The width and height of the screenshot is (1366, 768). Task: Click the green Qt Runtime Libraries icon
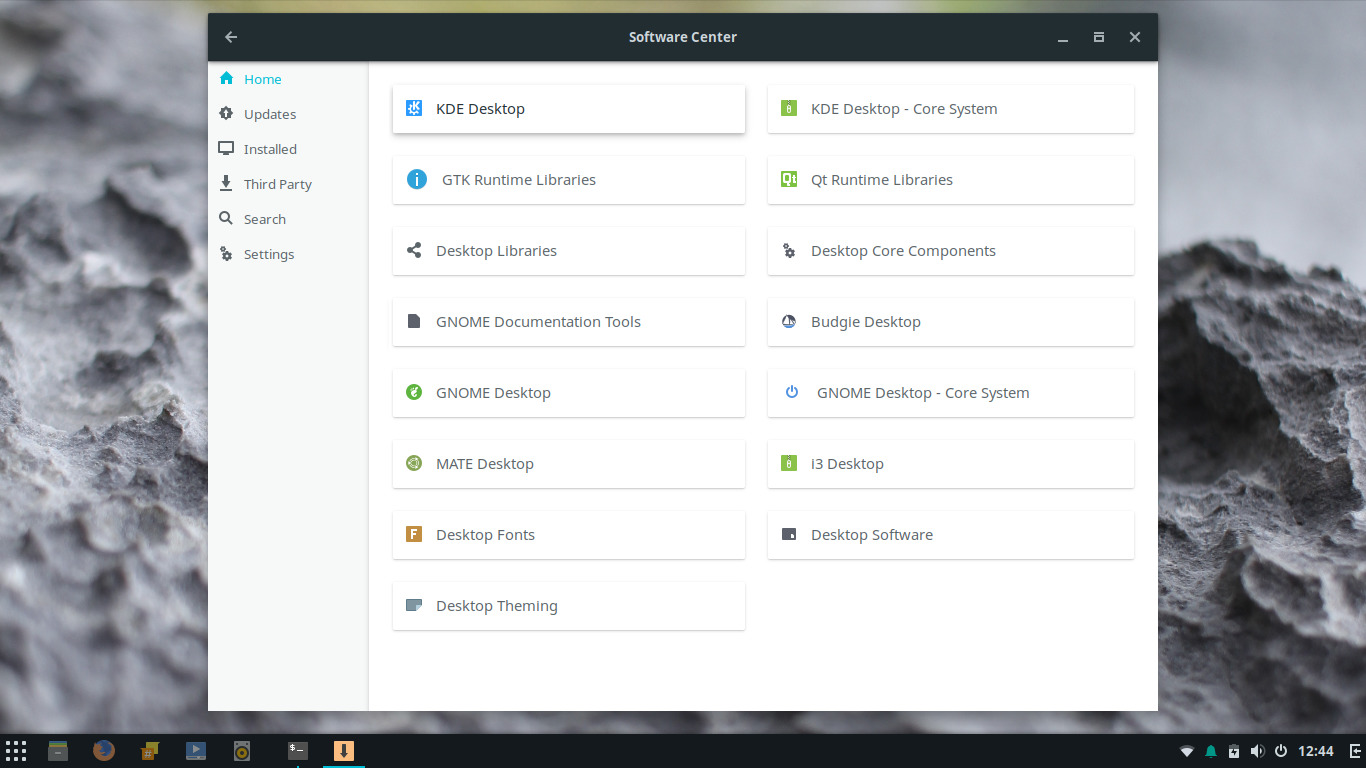coord(790,179)
